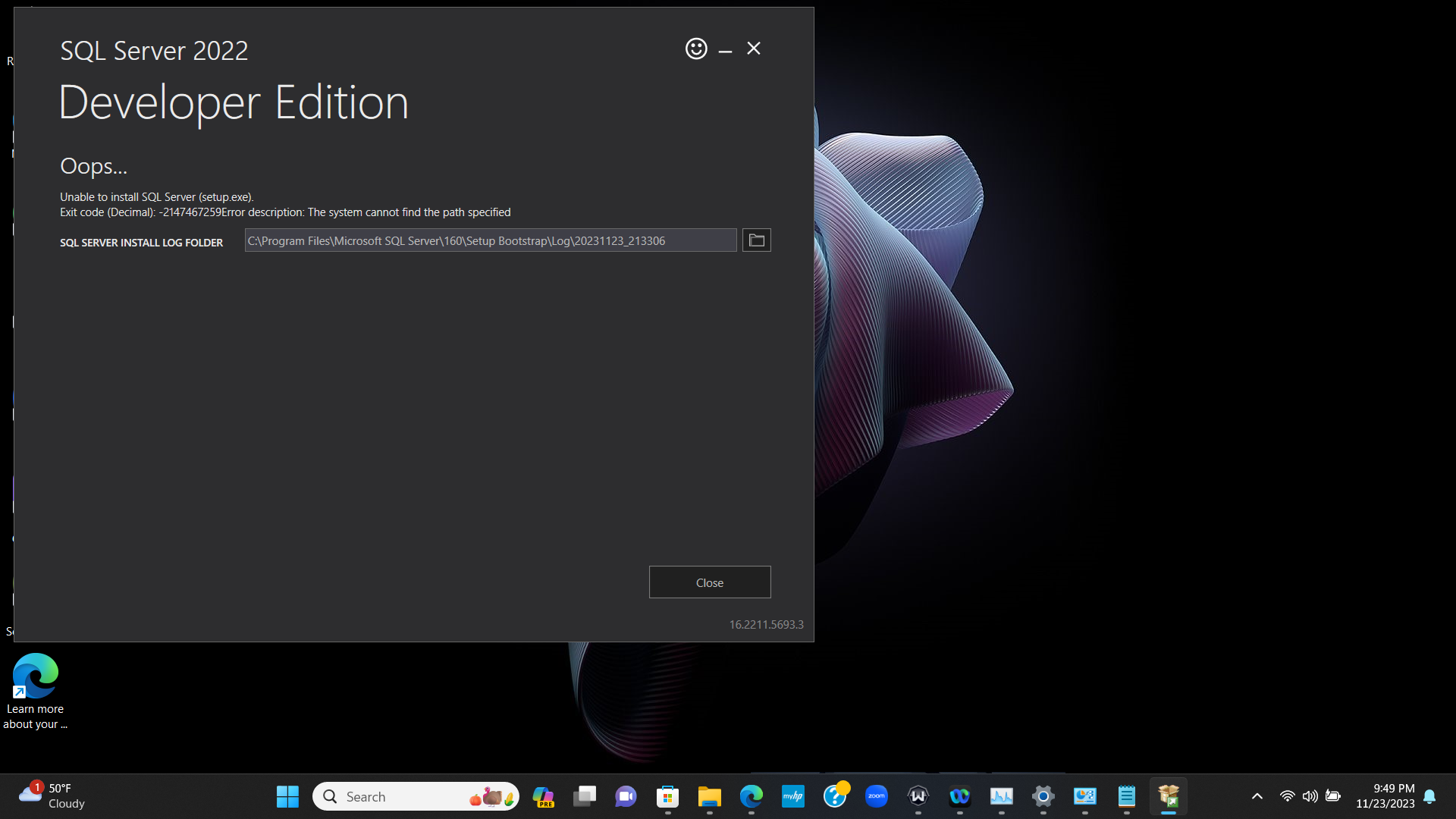Open the Webex taskbar icon
Screen dimensions: 1456x819
tap(960, 796)
